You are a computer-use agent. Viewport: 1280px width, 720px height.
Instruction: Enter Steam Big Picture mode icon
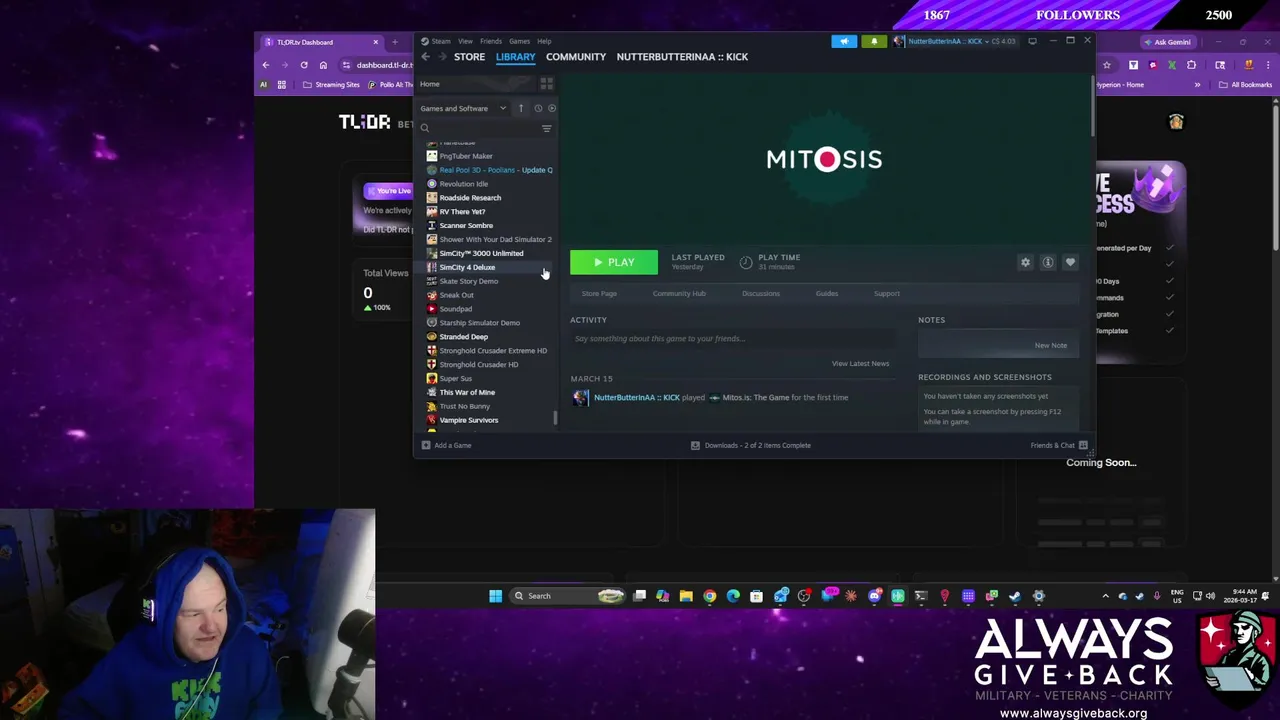(1032, 41)
